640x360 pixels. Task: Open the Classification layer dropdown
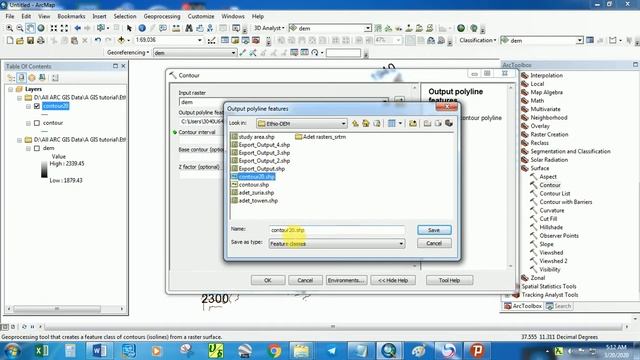(x=580, y=40)
